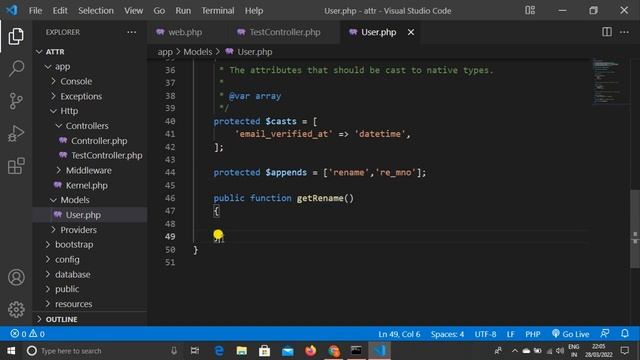Open Windows Start menu

pos(11,351)
